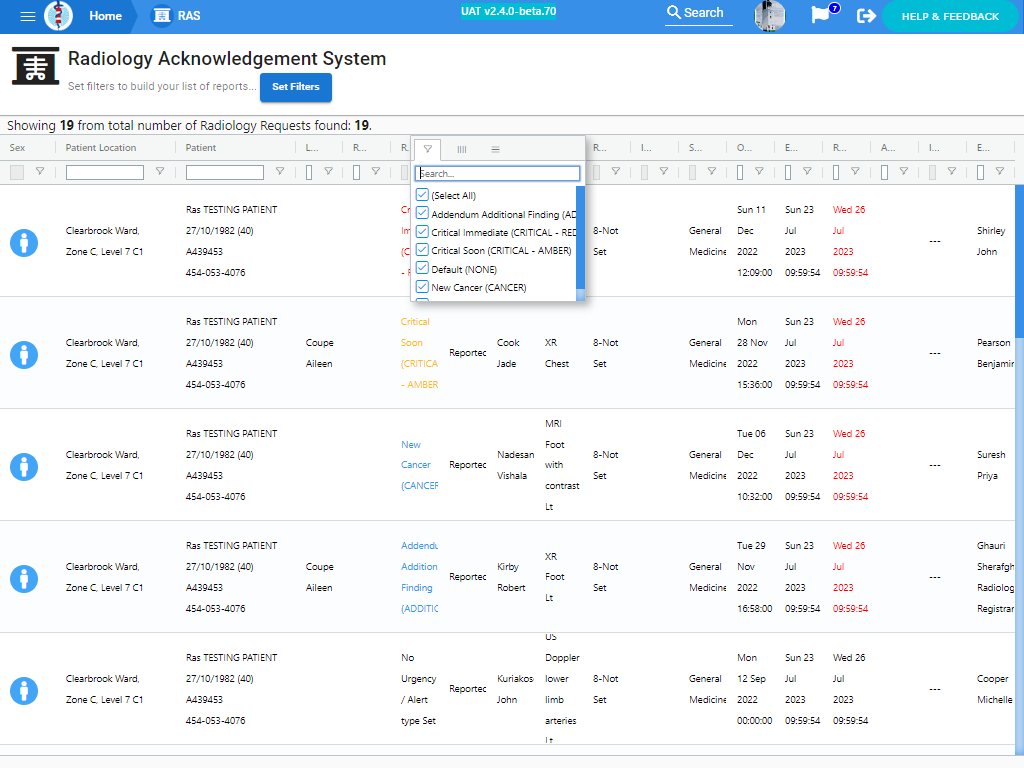Click the Set Filters button

[296, 87]
